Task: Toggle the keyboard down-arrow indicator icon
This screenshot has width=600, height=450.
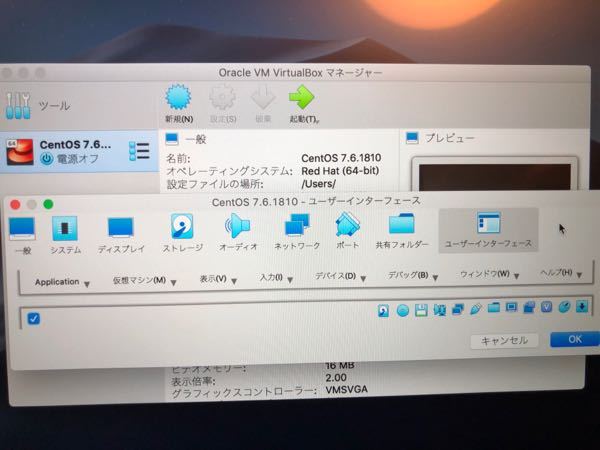Action: [x=582, y=307]
